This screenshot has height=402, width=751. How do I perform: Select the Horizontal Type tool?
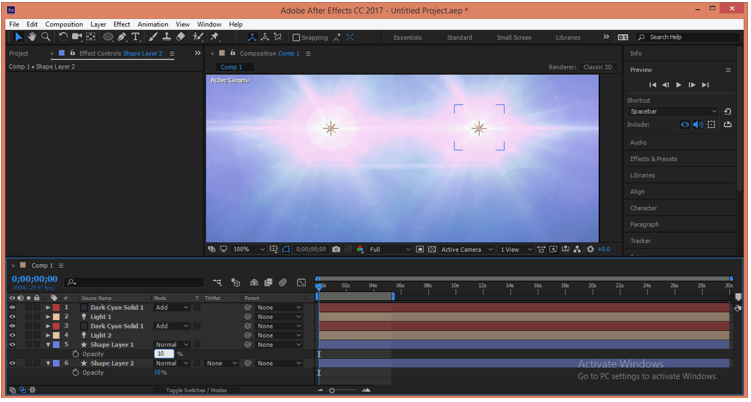(x=136, y=37)
